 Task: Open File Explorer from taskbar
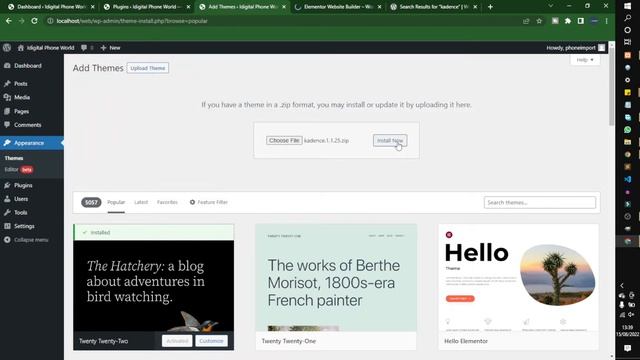[628, 142]
